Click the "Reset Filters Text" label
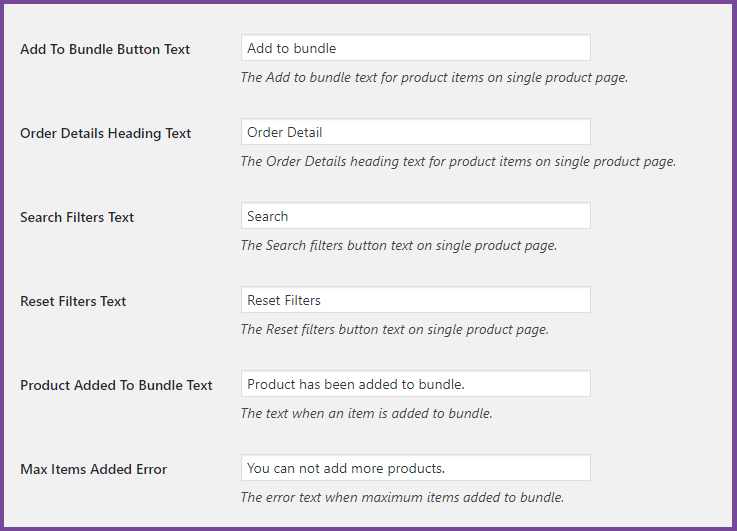Image resolution: width=737 pixels, height=531 pixels. (x=73, y=301)
